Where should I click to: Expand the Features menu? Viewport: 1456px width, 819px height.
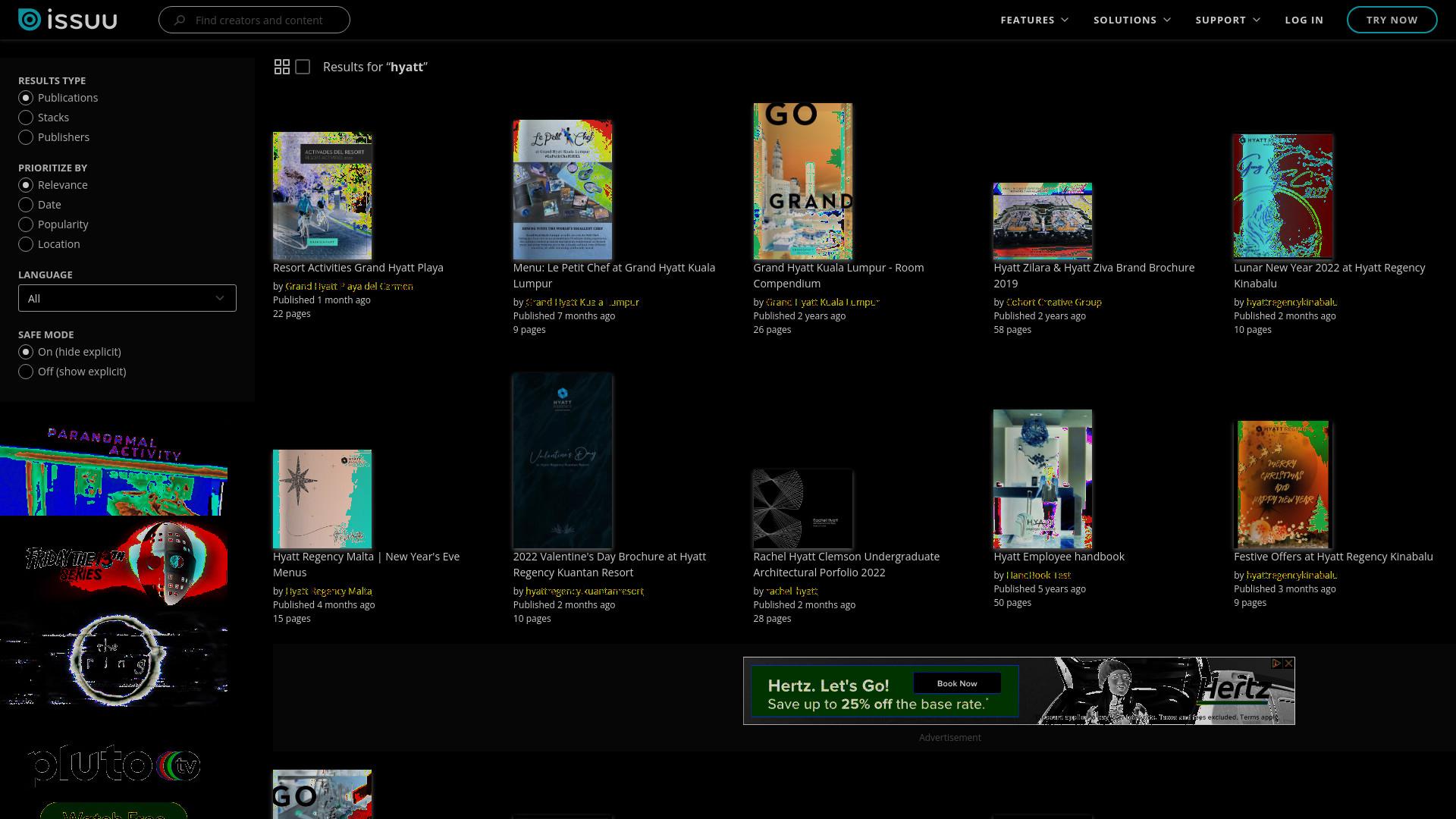1034,20
